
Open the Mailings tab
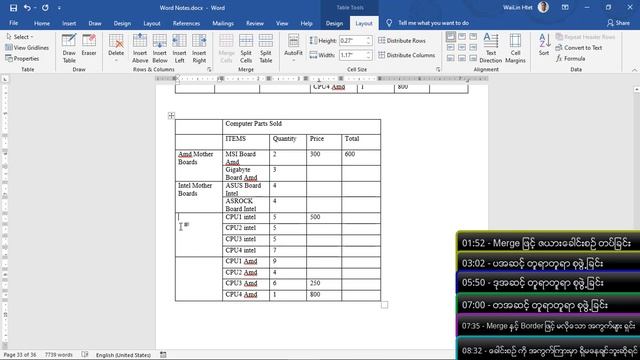point(223,23)
